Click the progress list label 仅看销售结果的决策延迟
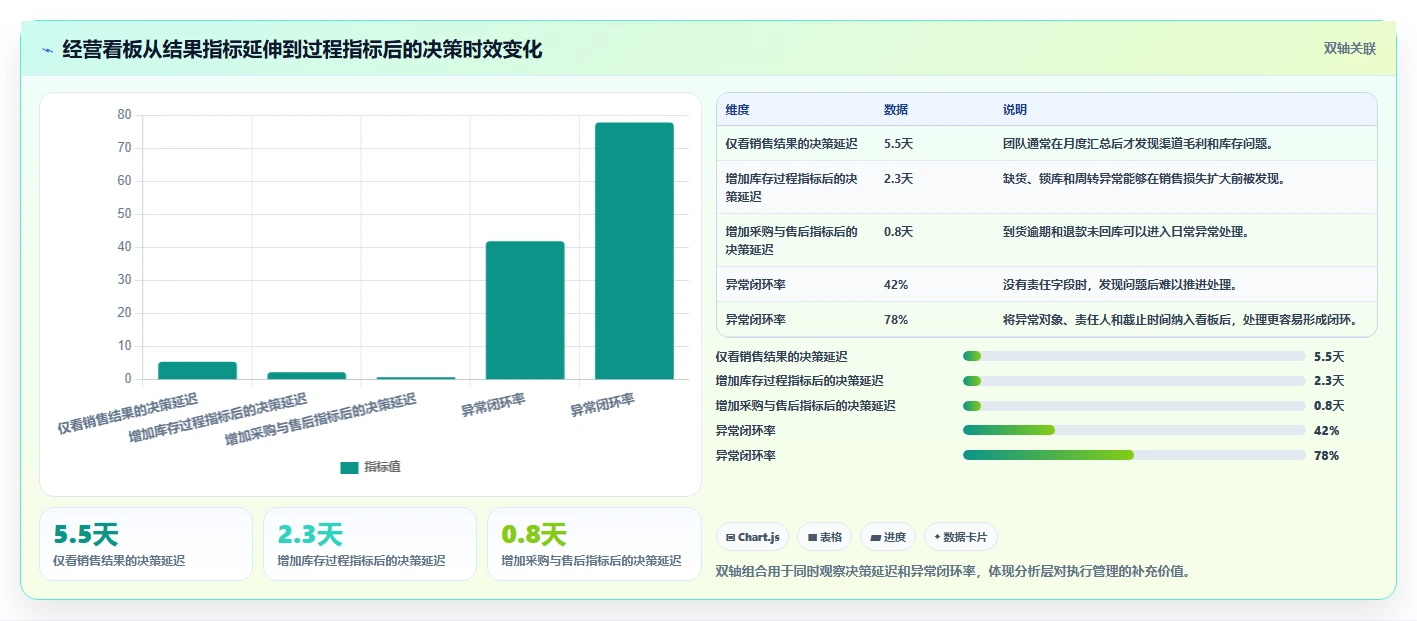 pyautogui.click(x=782, y=357)
